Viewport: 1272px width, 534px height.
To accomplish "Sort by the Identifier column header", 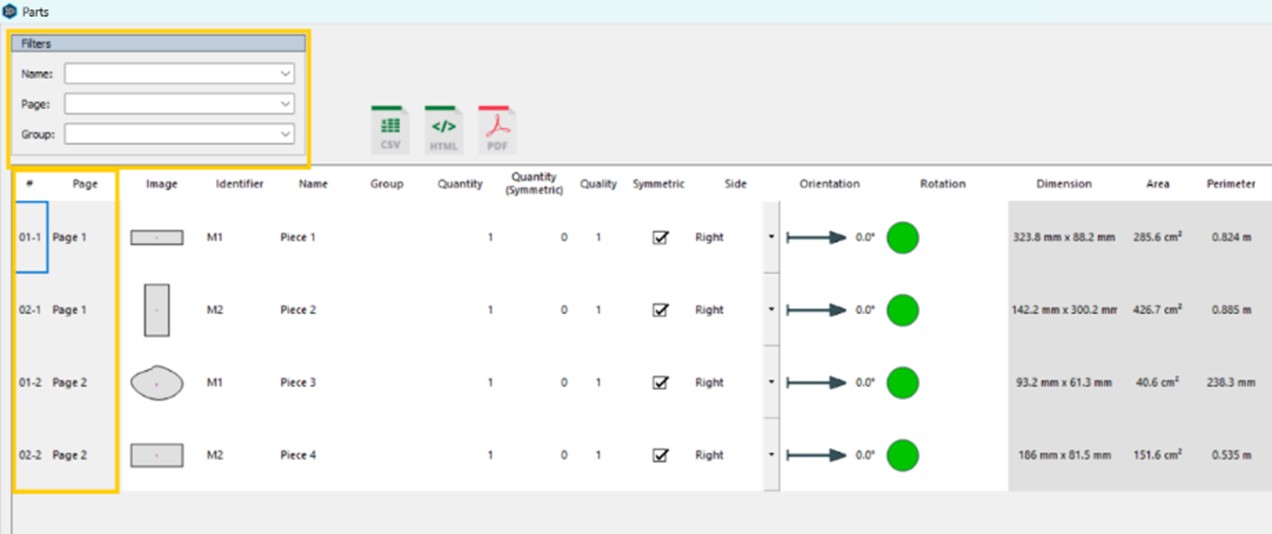I will point(239,184).
